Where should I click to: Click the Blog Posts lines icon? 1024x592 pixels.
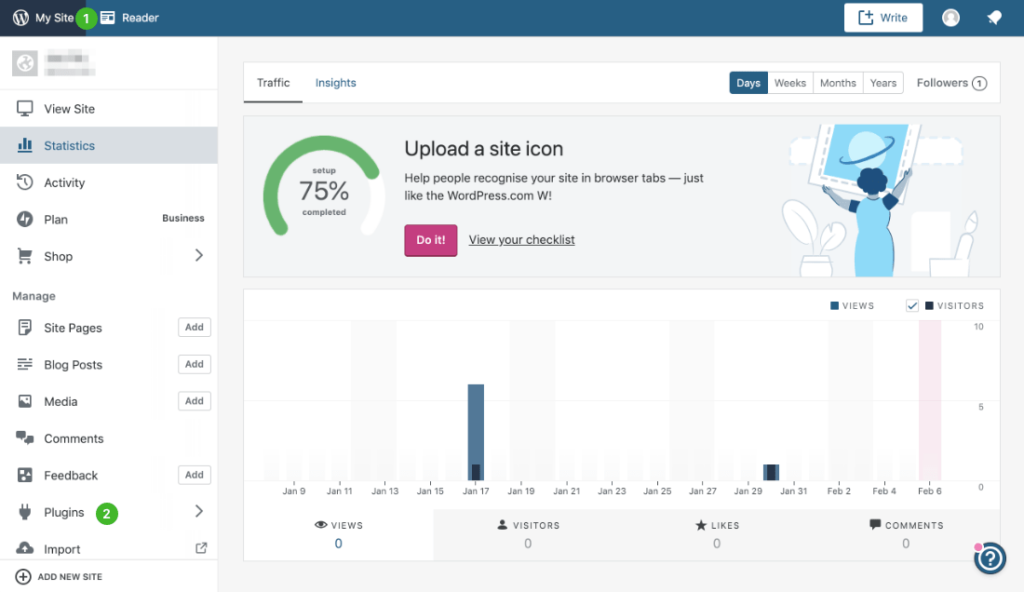(25, 364)
